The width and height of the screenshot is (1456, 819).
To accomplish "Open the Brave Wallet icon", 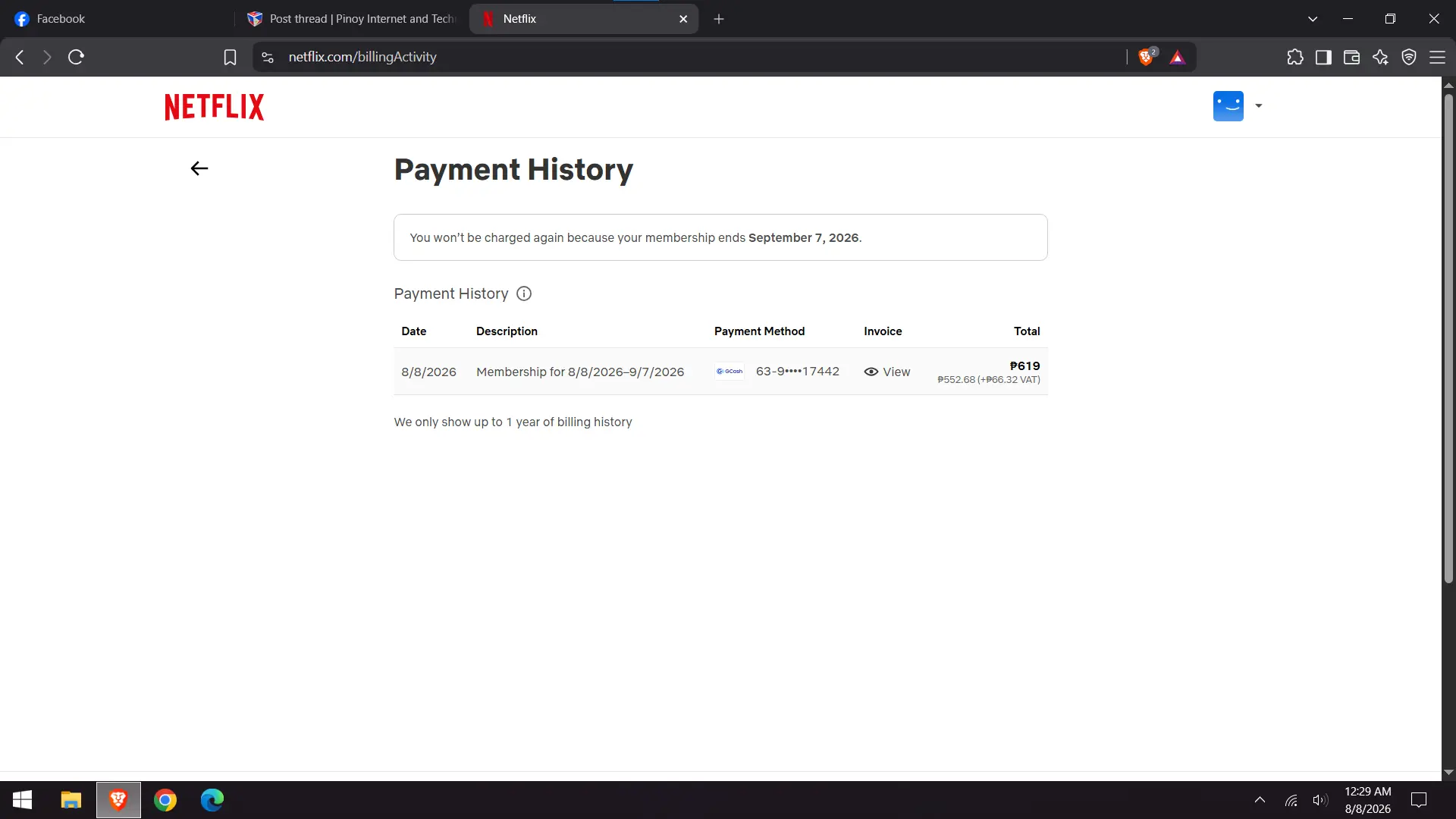I will point(1351,57).
